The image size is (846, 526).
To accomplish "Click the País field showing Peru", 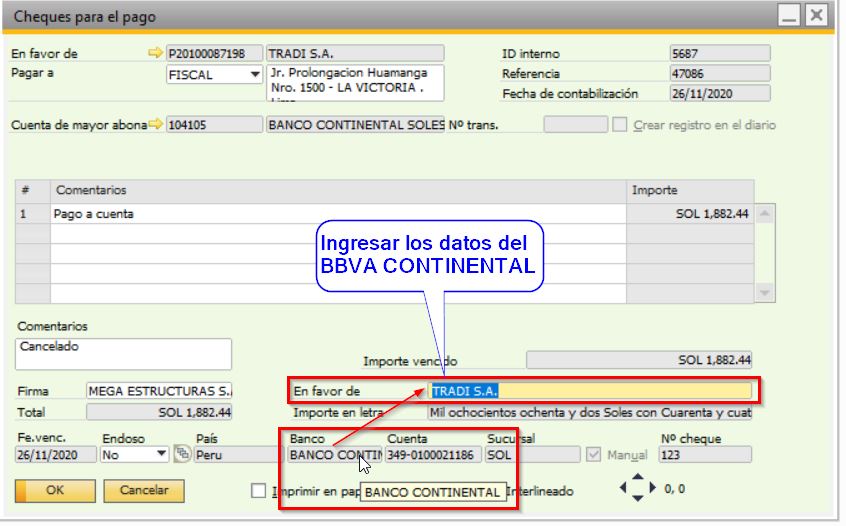I will [237, 455].
